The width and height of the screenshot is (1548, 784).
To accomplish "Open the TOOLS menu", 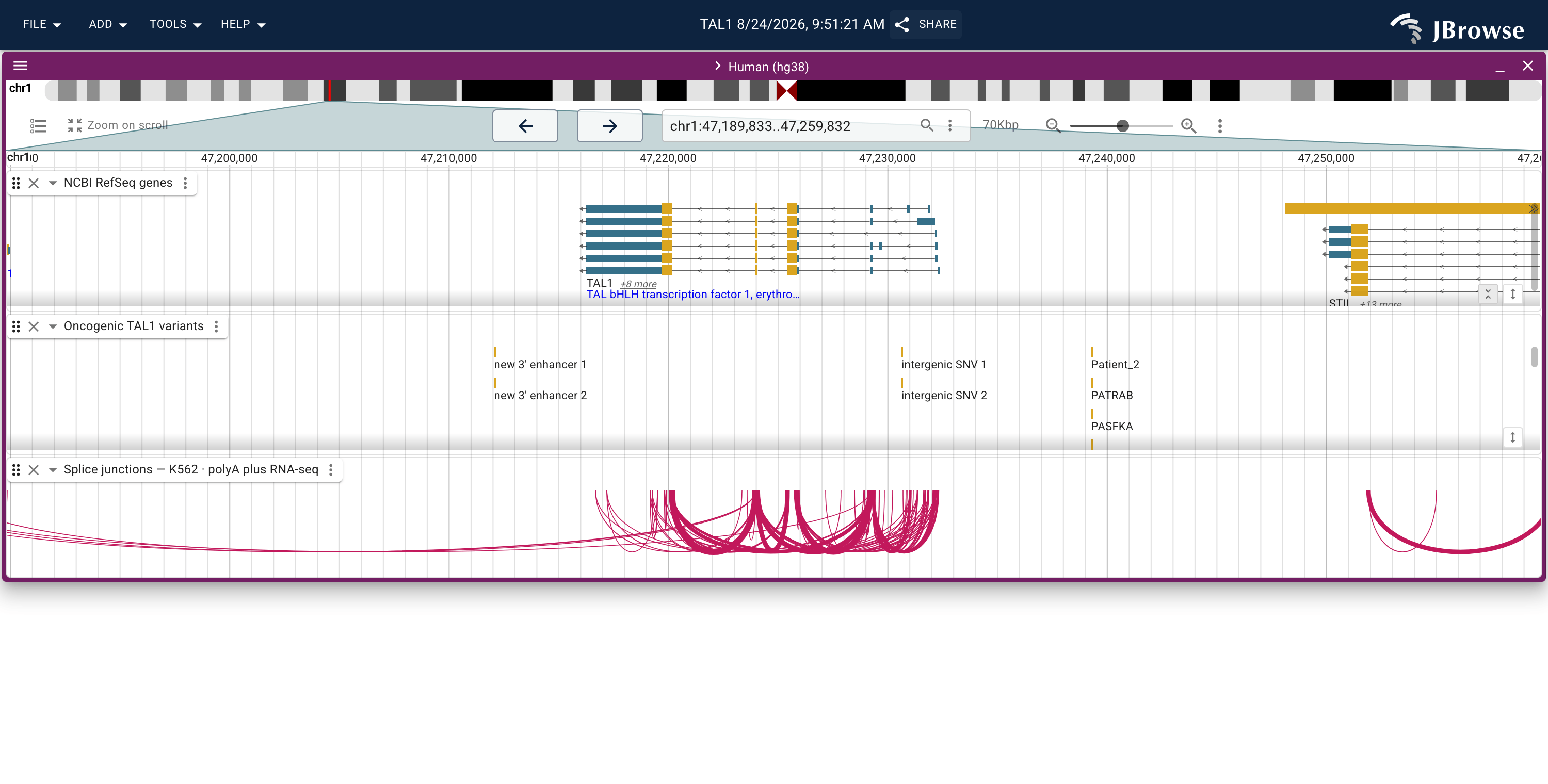I will click(x=175, y=24).
